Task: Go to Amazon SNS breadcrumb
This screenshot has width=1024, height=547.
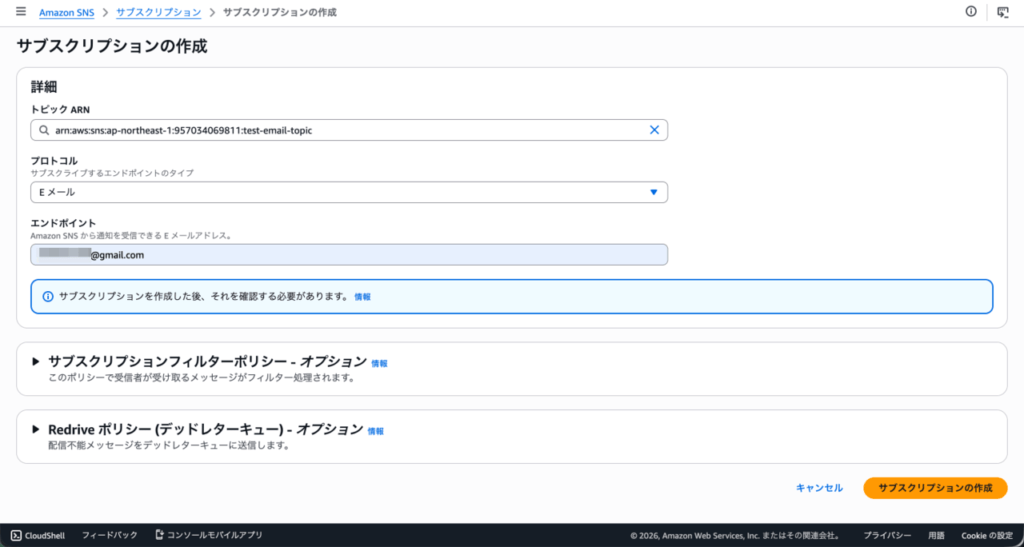Action: pyautogui.click(x=67, y=12)
